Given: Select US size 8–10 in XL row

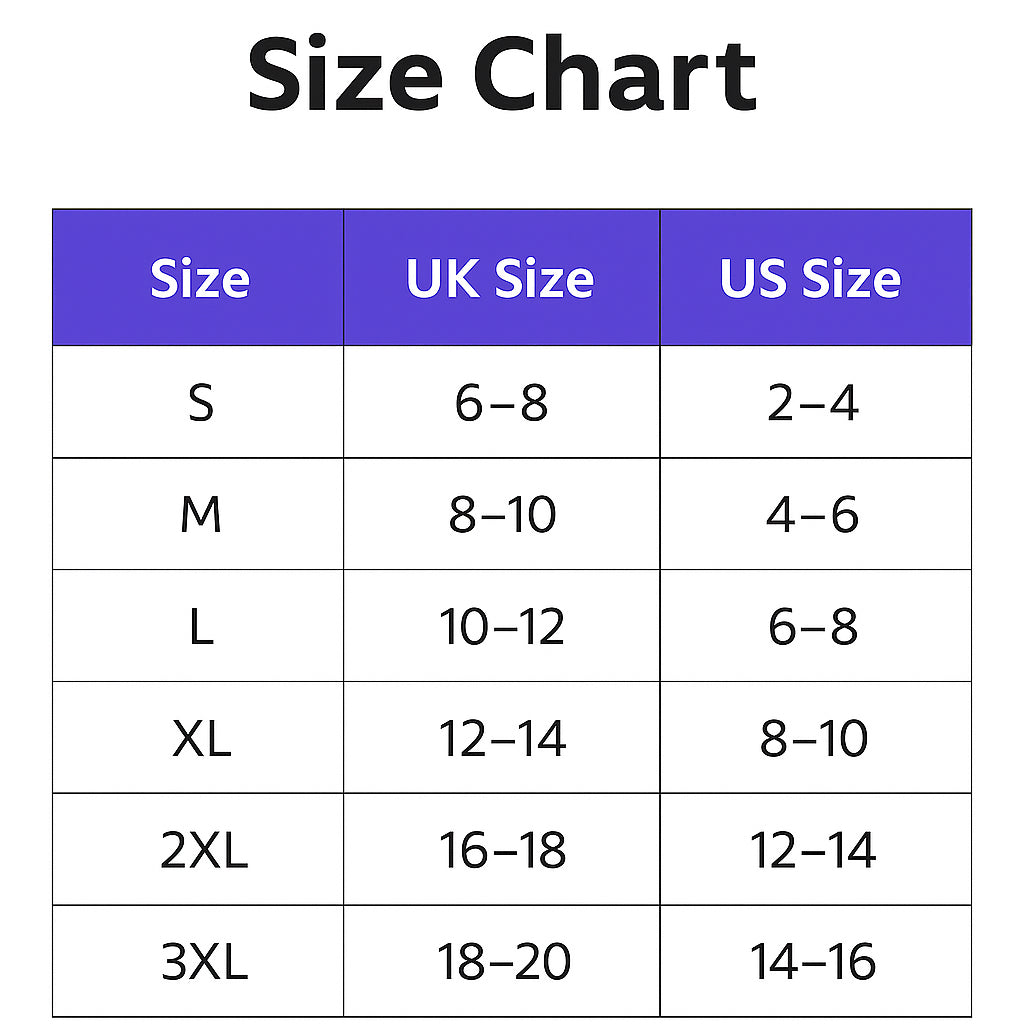Looking at the screenshot, I should tap(813, 740).
